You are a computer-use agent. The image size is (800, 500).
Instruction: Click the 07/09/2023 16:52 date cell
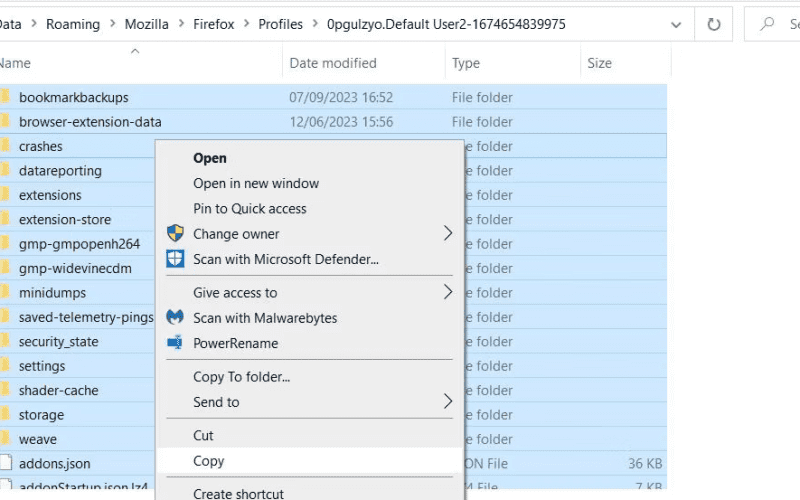pyautogui.click(x=341, y=97)
